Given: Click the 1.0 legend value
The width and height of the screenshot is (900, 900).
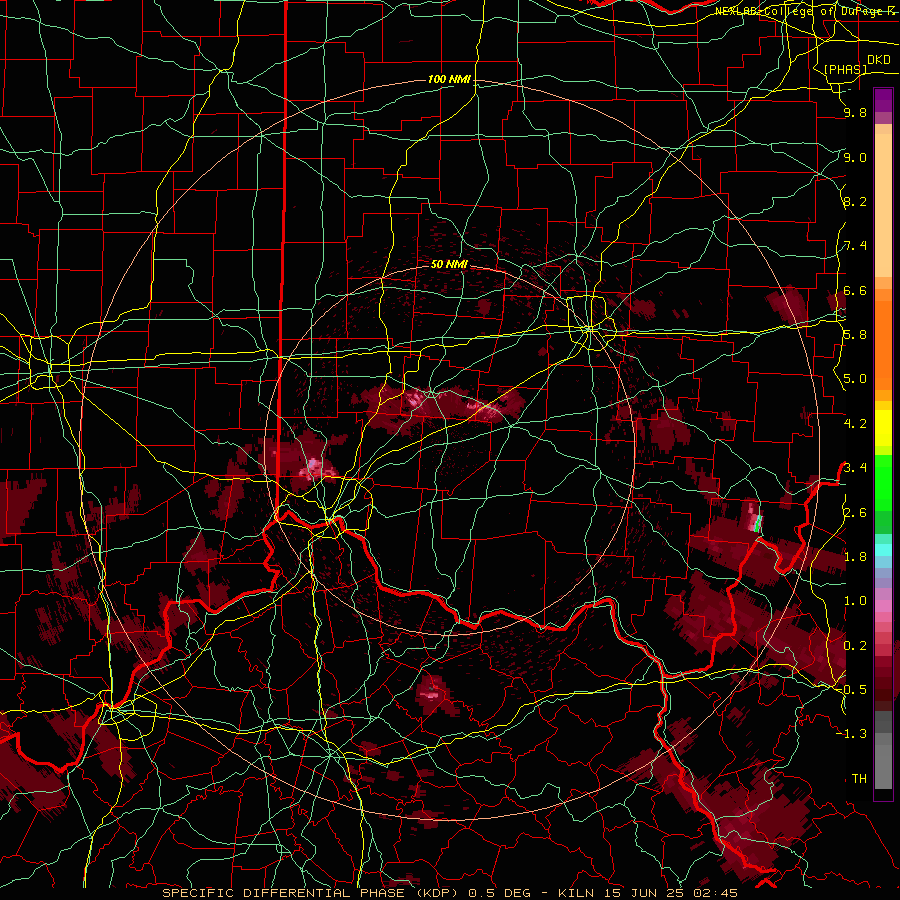Looking at the screenshot, I should [x=855, y=601].
